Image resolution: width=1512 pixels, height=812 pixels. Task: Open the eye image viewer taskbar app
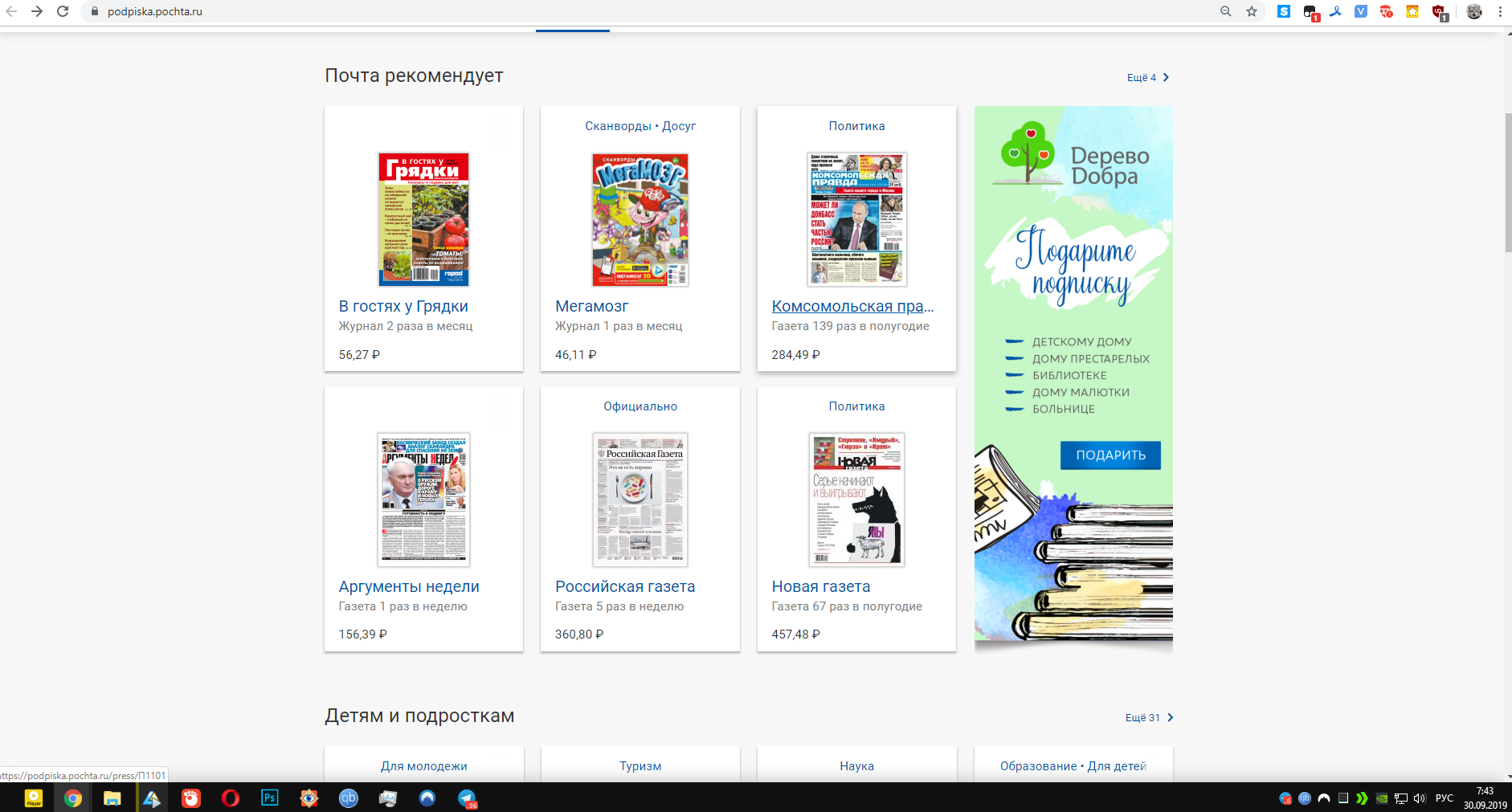pyautogui.click(x=309, y=798)
